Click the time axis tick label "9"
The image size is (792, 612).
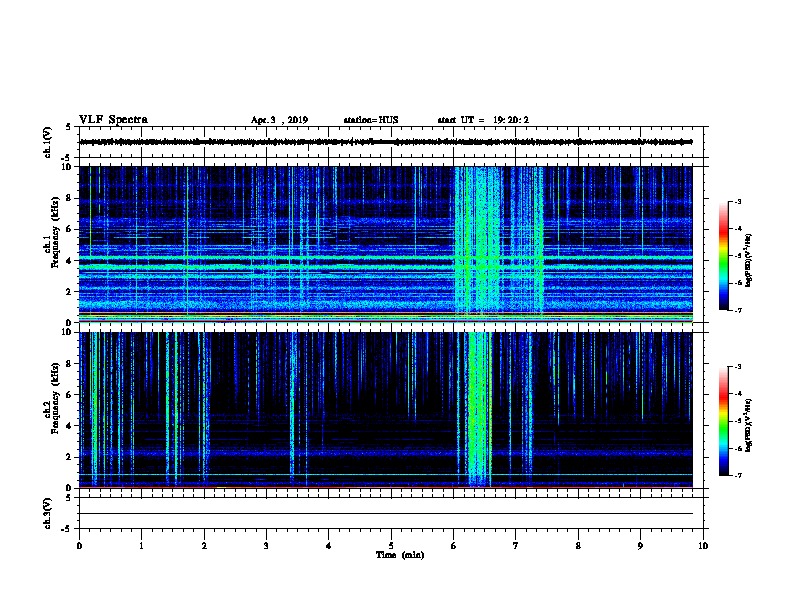click(x=640, y=546)
